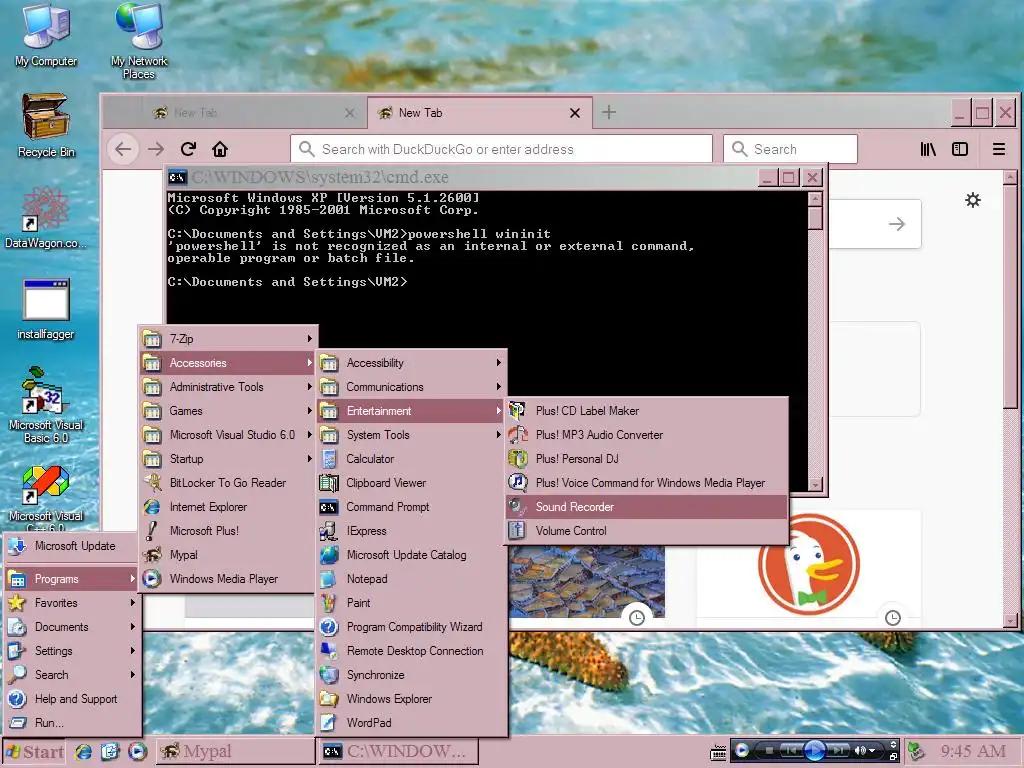The height and width of the screenshot is (768, 1024).
Task: Click the Windows Explorer icon
Action: 329,699
